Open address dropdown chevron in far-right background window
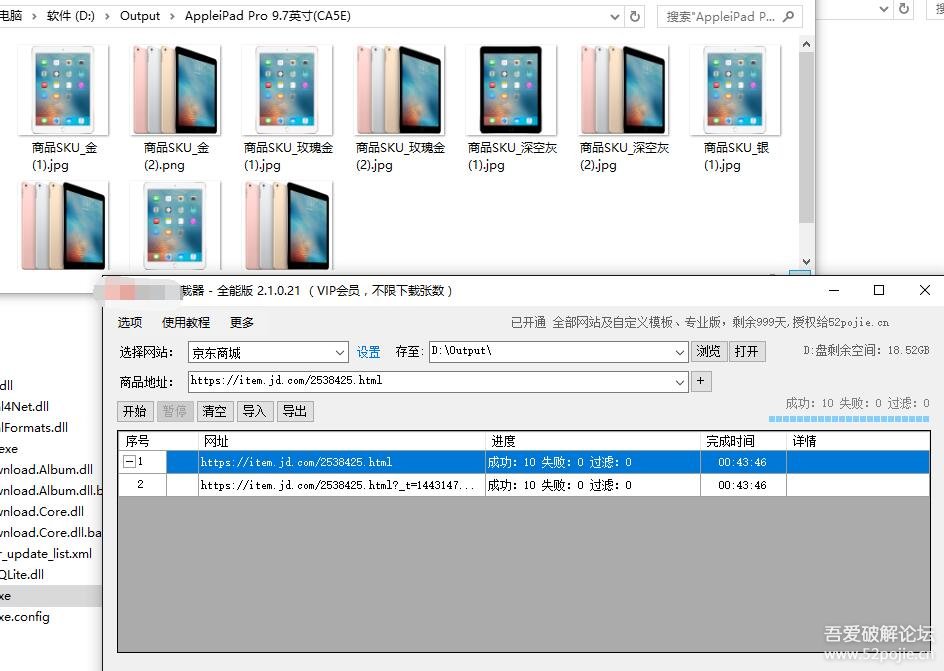This screenshot has width=944, height=671. (884, 9)
